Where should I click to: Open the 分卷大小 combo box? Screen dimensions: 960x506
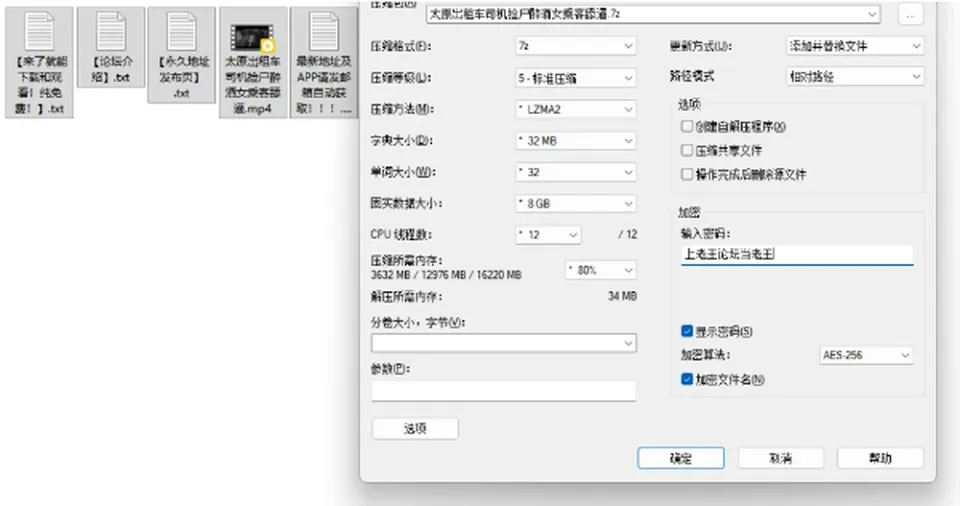point(503,343)
